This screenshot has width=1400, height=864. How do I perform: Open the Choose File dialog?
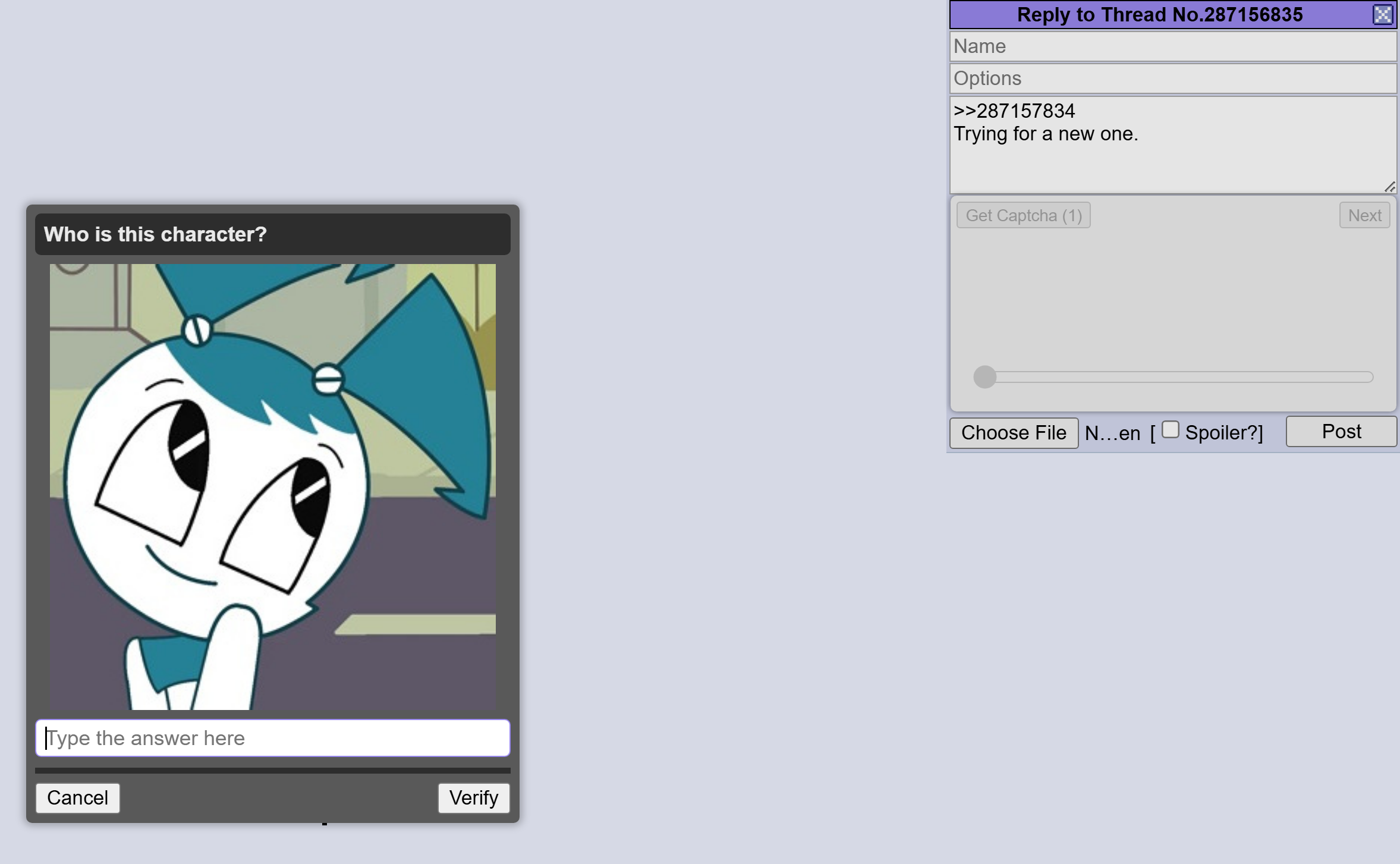(1014, 433)
